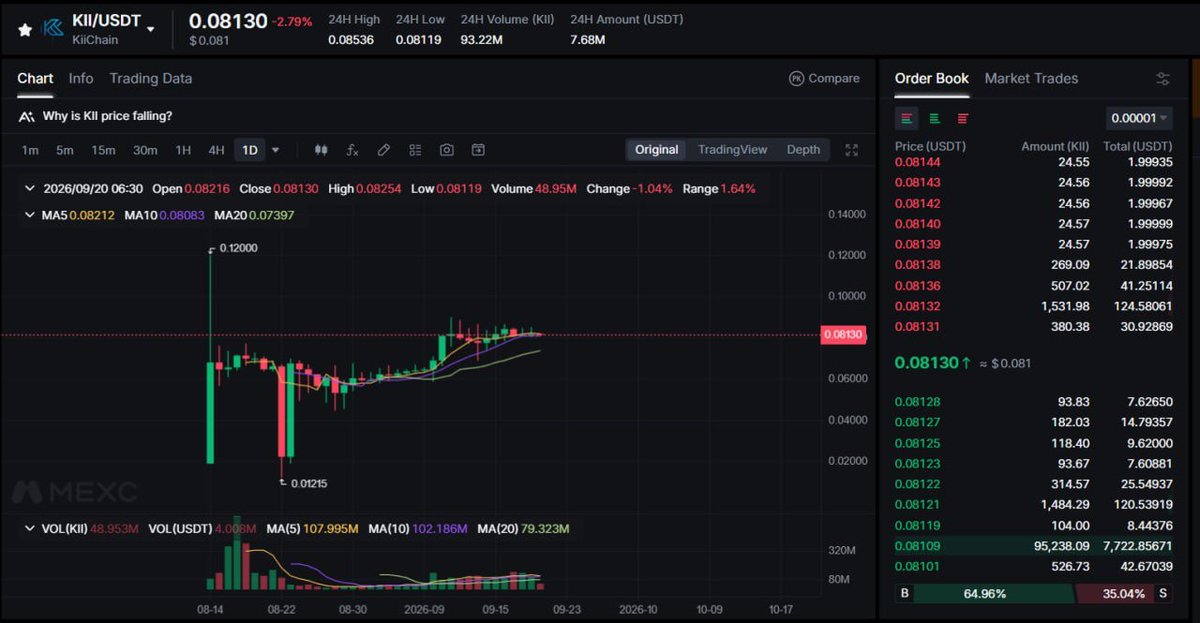Click the buy ratio 64.96% bar

(993, 593)
